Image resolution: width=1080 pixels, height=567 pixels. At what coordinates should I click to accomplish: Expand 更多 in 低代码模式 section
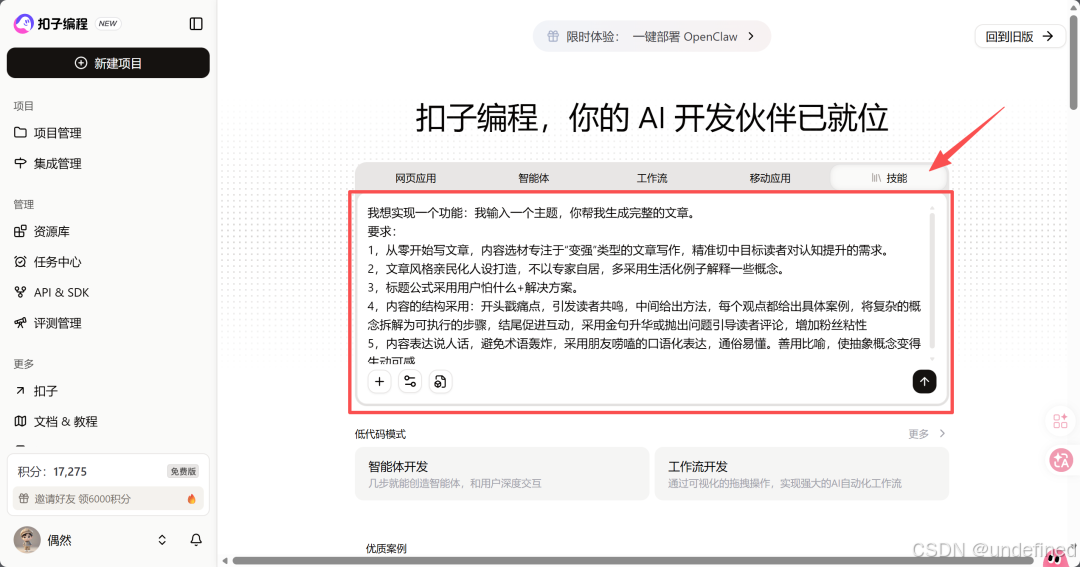click(927, 434)
